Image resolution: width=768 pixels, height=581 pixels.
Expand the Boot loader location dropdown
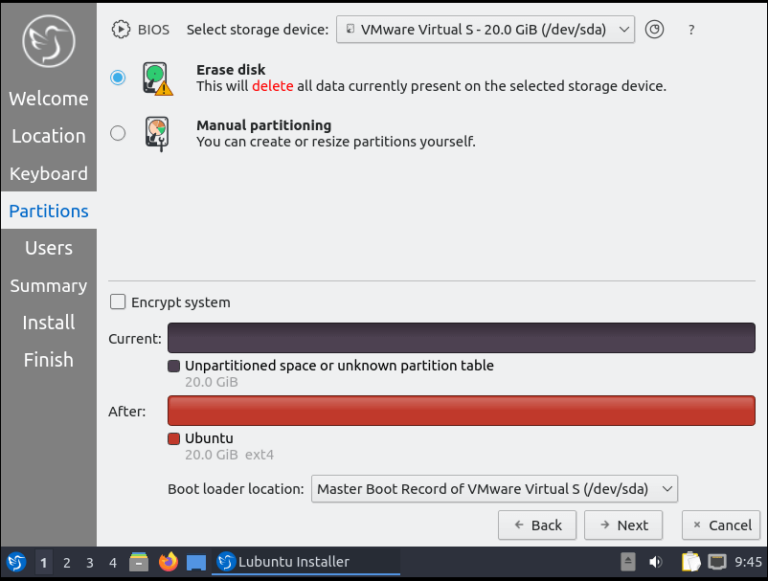[494, 489]
